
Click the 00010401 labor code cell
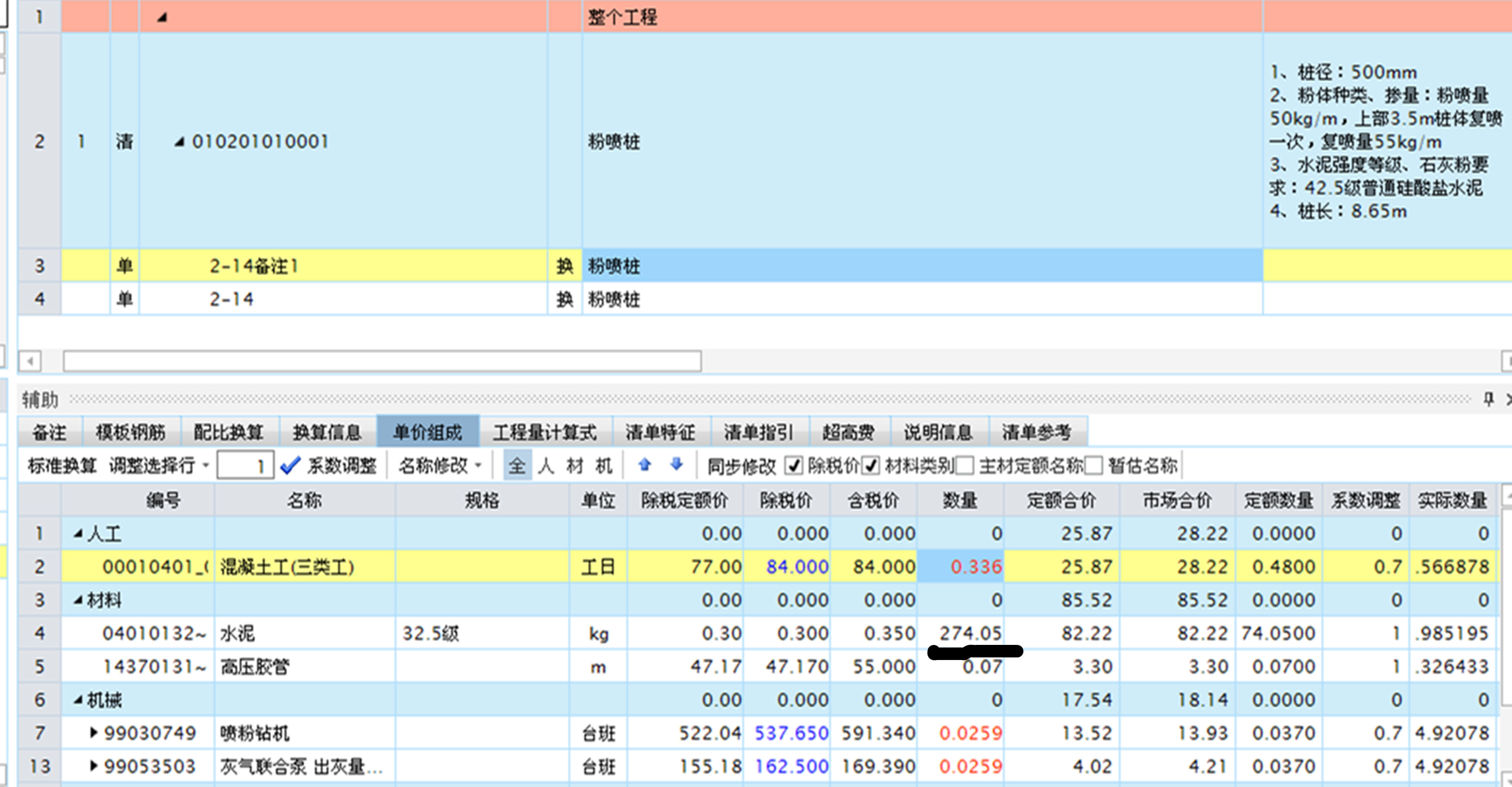pos(137,567)
